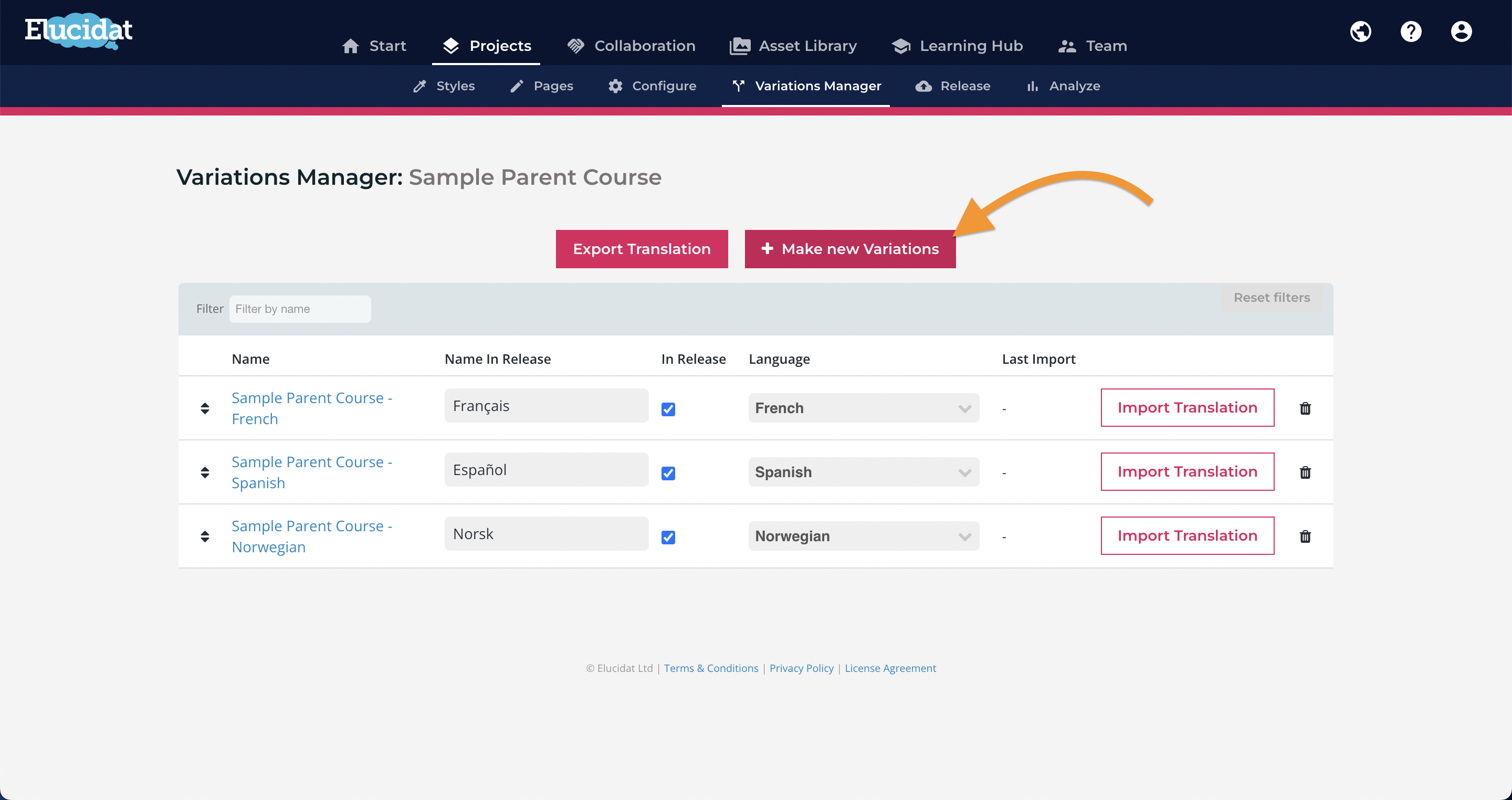Open the help question mark icon

[x=1411, y=31]
